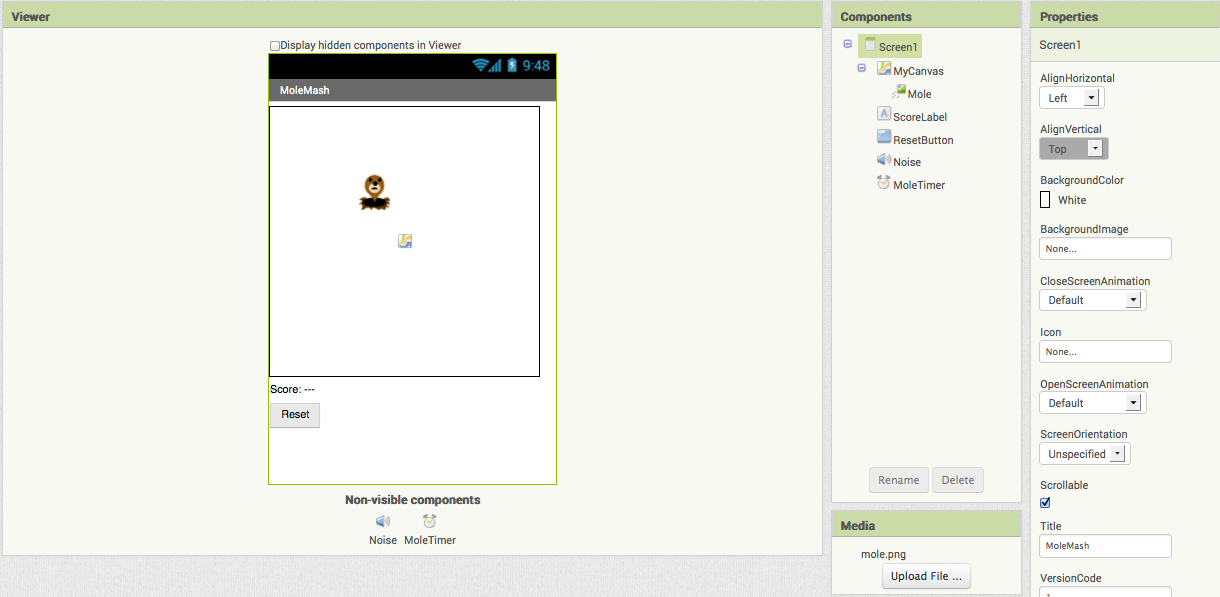1220x597 pixels.
Task: Select the MoleTimer clock icon under non-visible components
Action: click(429, 521)
